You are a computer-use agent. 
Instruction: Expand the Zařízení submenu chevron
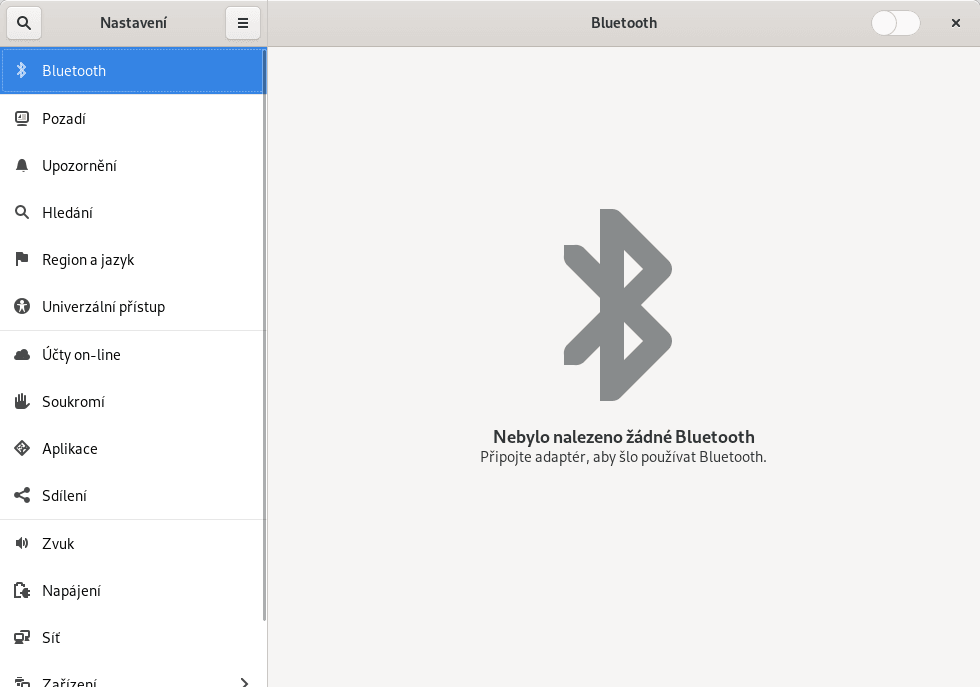[x=244, y=682]
